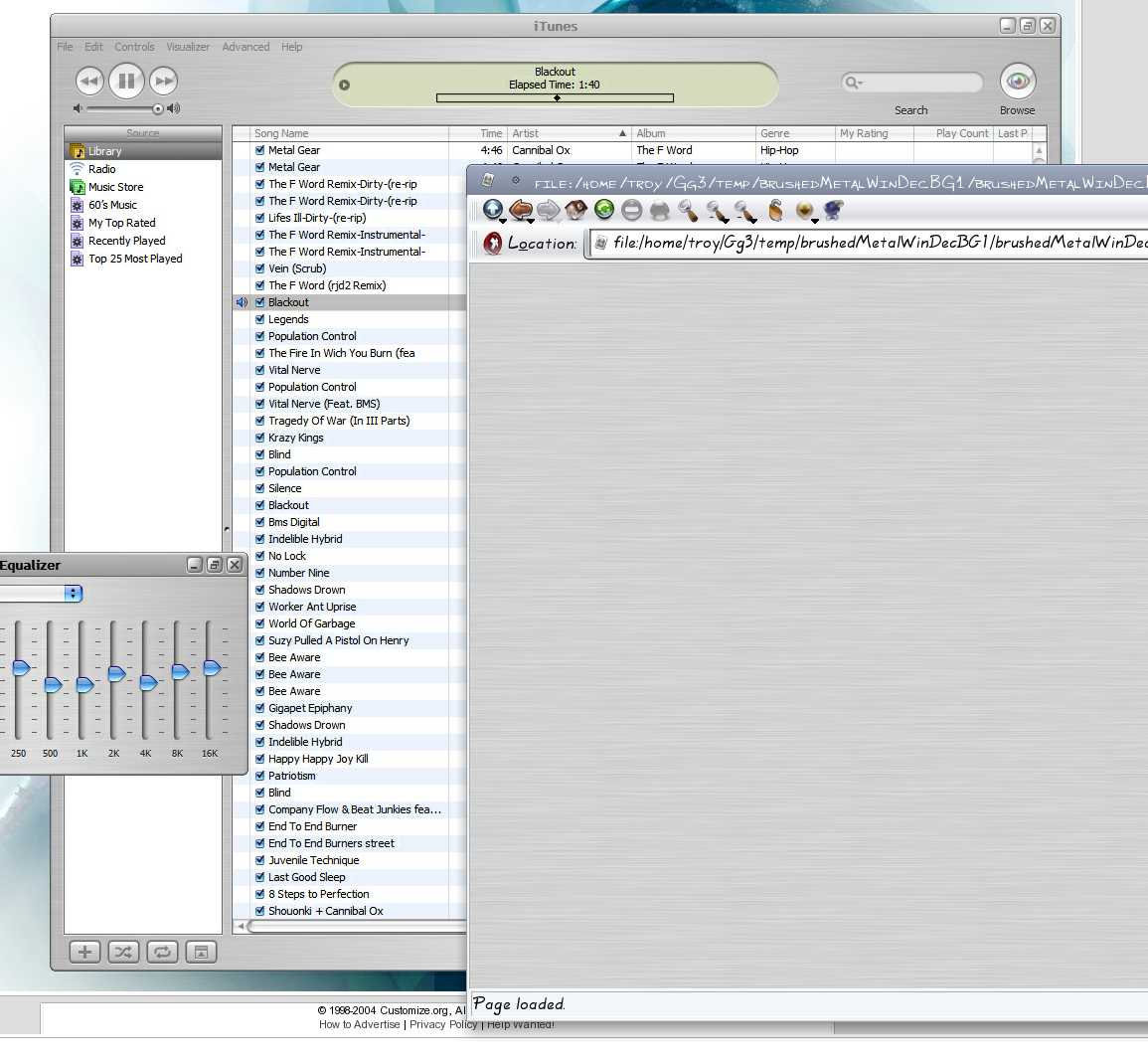
Task: Click the Radio source icon
Action: click(x=77, y=168)
